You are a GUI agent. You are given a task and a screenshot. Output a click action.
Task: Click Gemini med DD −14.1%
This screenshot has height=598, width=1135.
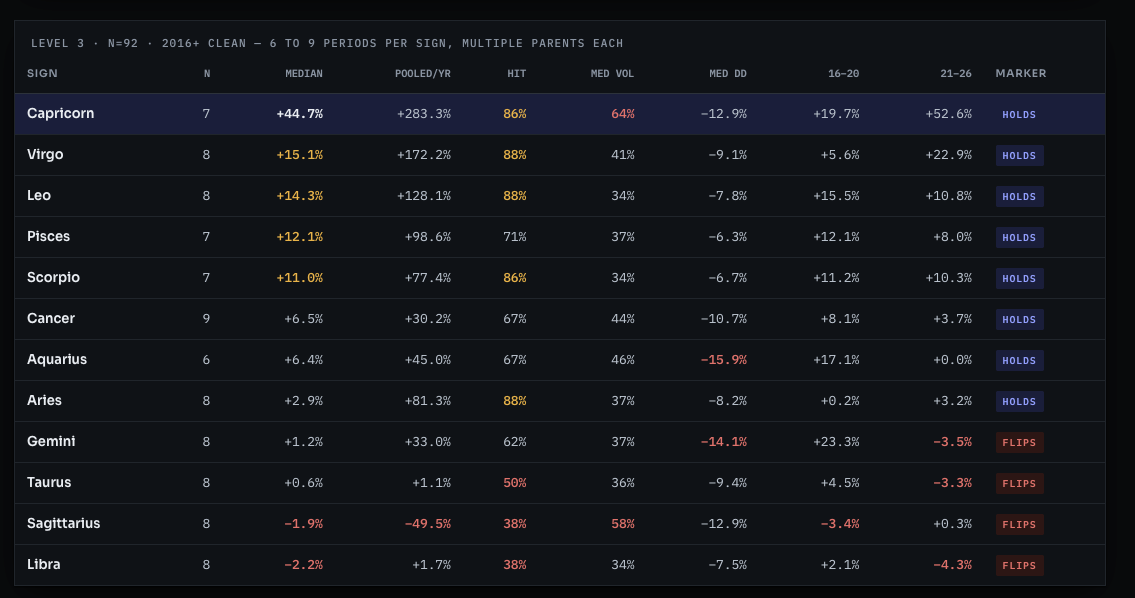point(724,442)
